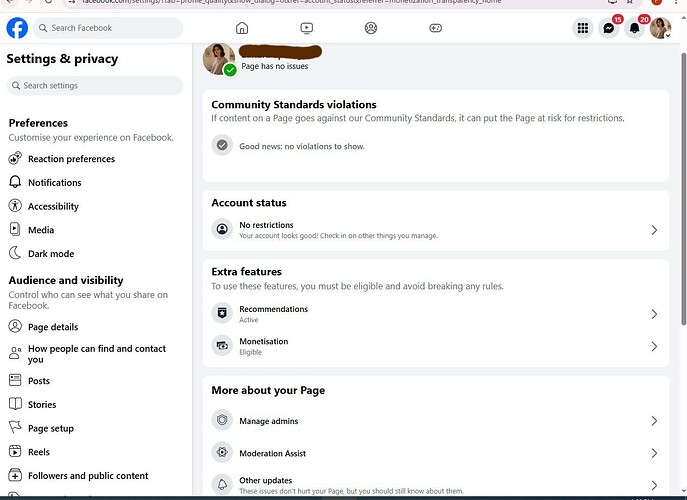Click the find and contact people icon

pos(15,353)
